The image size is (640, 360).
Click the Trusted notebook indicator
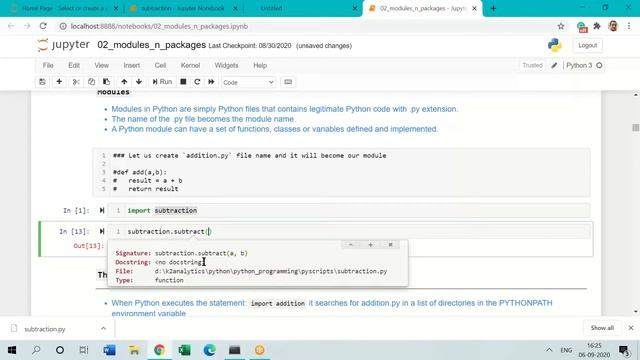pos(532,65)
